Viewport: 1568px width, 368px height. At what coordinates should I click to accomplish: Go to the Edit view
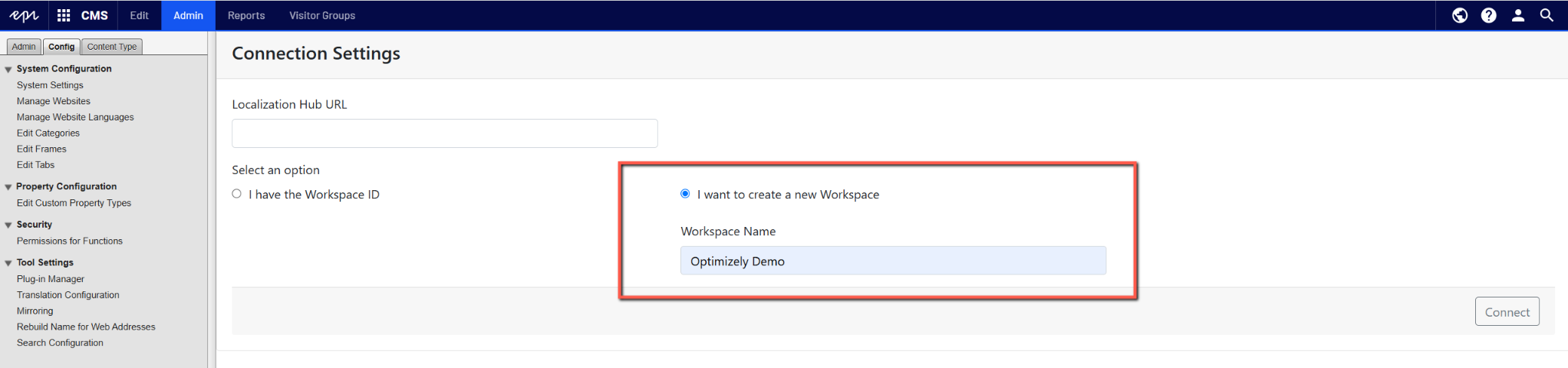(139, 15)
